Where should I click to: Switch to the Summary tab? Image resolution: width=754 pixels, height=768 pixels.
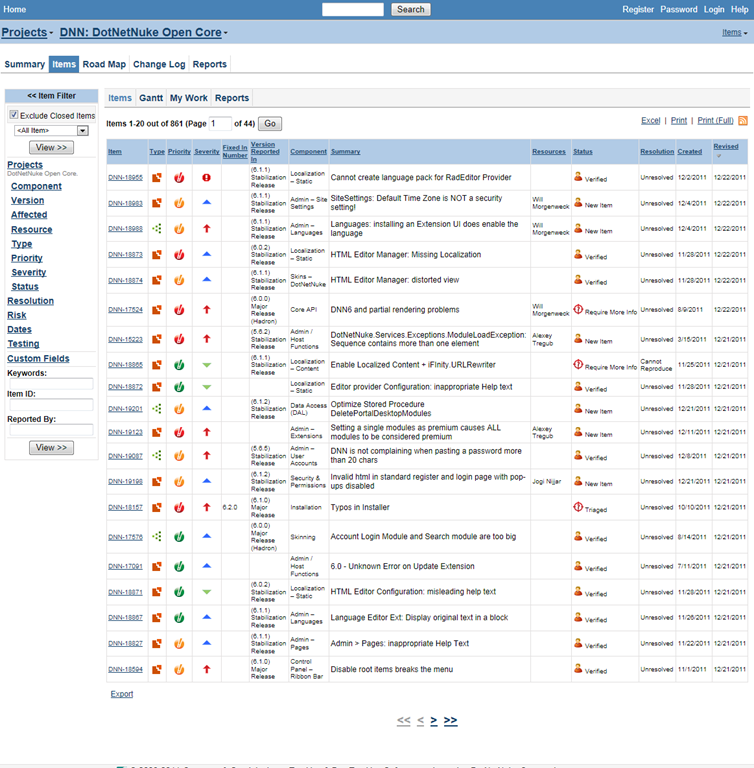(x=24, y=64)
